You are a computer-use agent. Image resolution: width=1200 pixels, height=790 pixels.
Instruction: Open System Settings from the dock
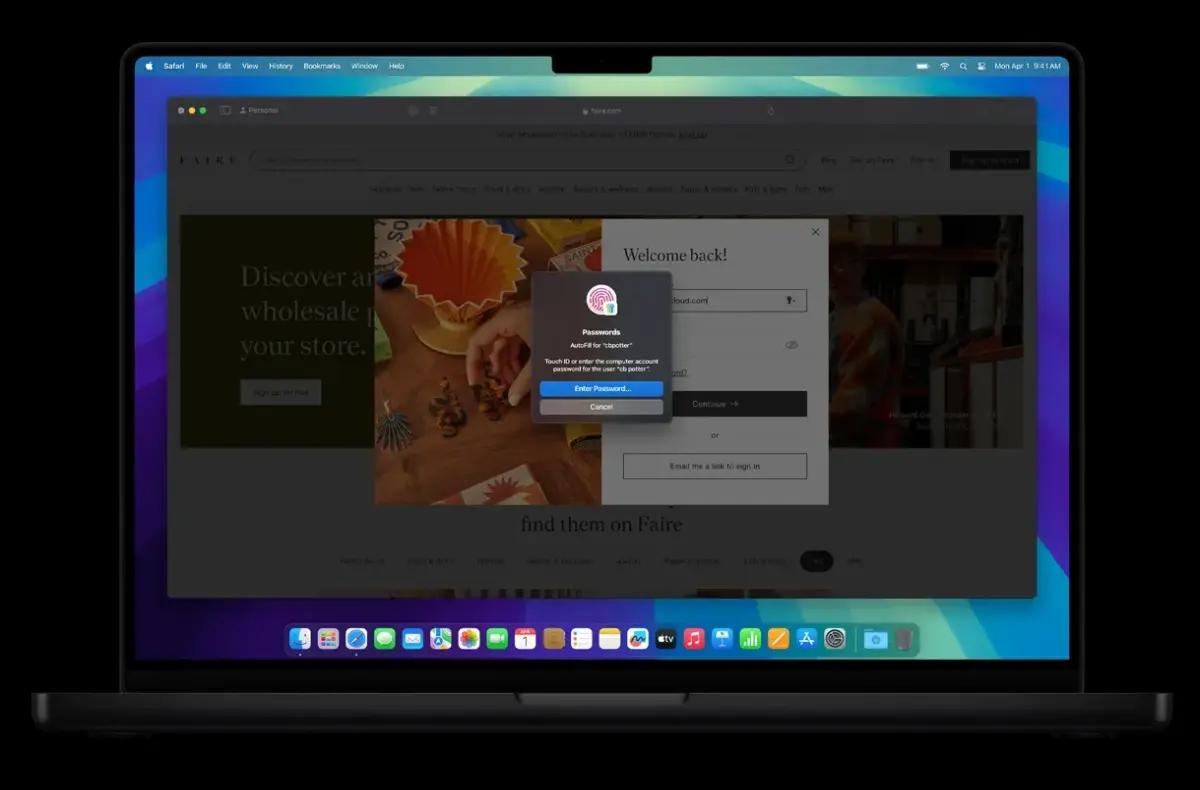click(835, 639)
